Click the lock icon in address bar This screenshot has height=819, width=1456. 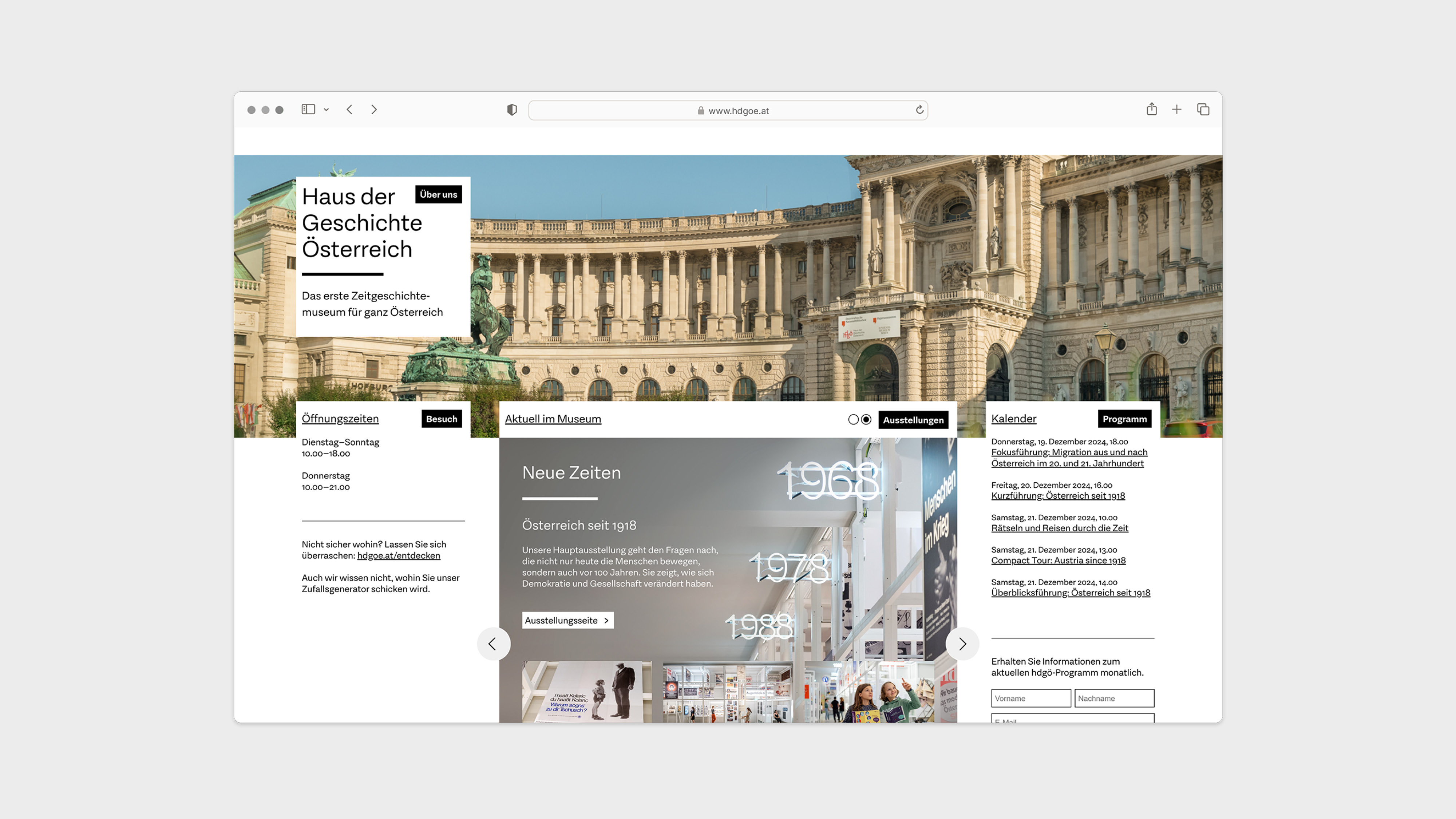(x=701, y=110)
